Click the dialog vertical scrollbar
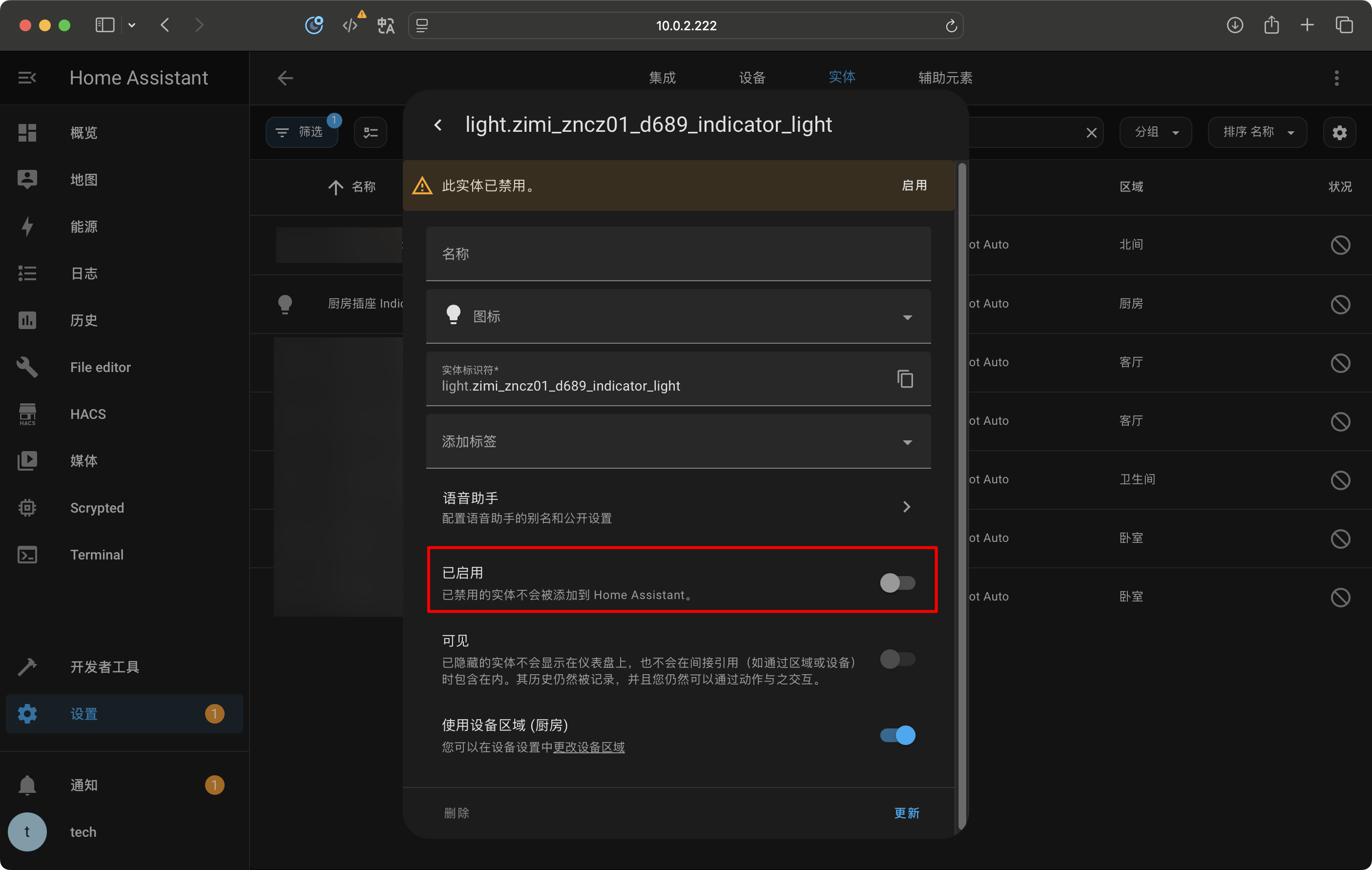The width and height of the screenshot is (1372, 870). pos(962,496)
